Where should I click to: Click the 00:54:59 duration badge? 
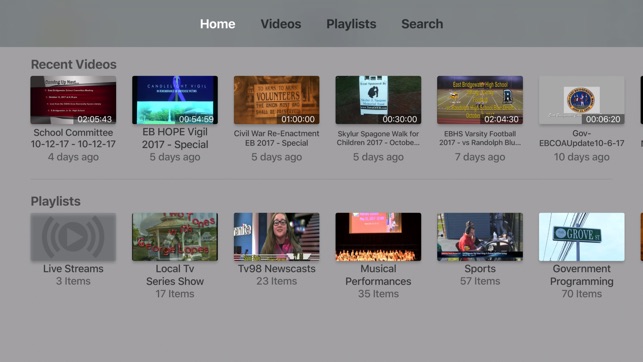tap(196, 119)
